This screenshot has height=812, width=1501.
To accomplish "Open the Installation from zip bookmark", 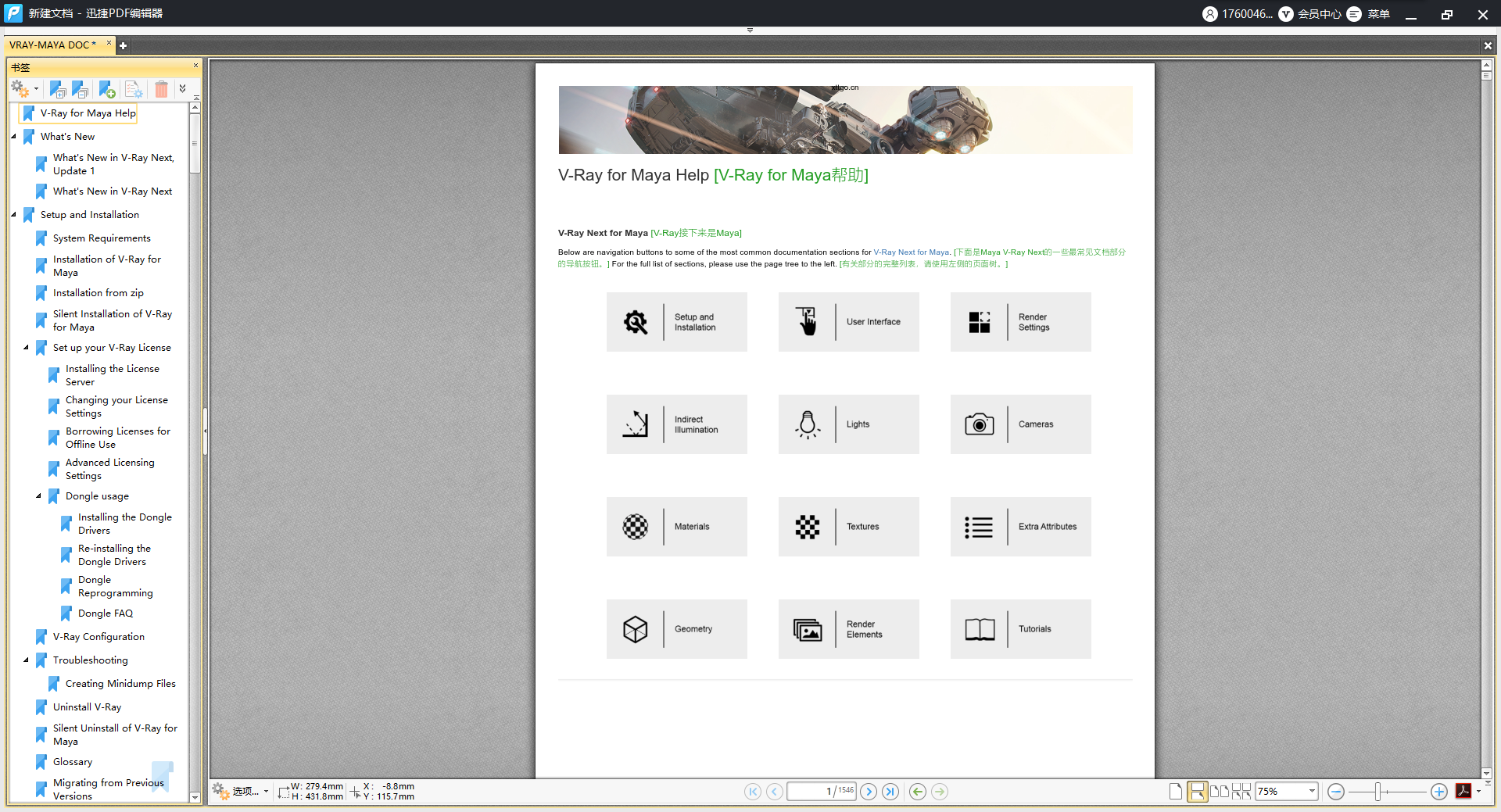I will [x=99, y=293].
